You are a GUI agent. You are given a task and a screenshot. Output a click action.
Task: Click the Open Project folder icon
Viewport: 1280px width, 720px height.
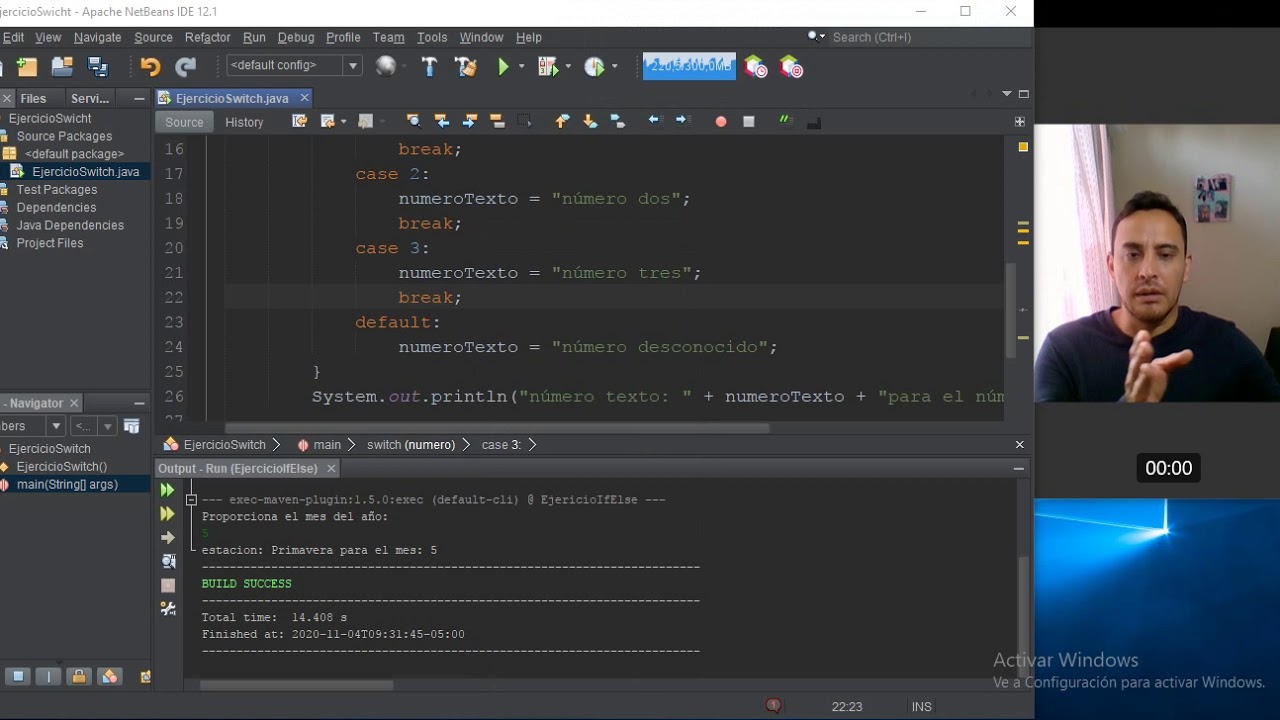click(62, 67)
